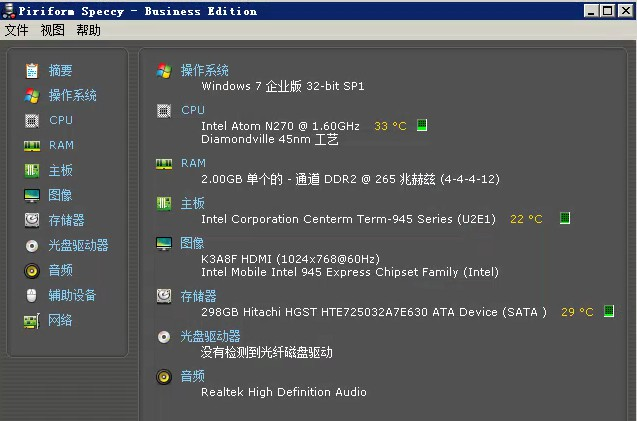Click the Realtek High Definition Audio text

[284, 392]
